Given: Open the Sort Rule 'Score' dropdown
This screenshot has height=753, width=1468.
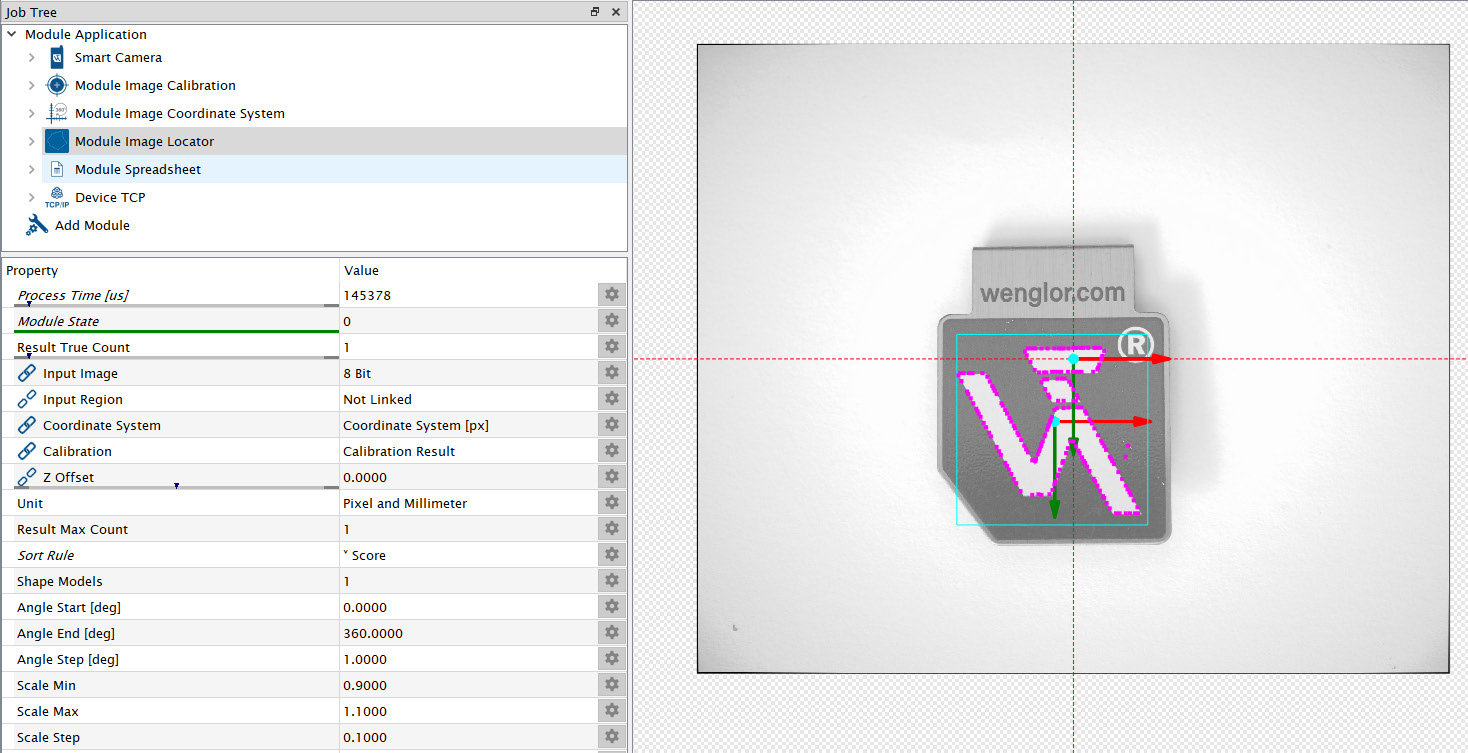Looking at the screenshot, I should tap(364, 555).
